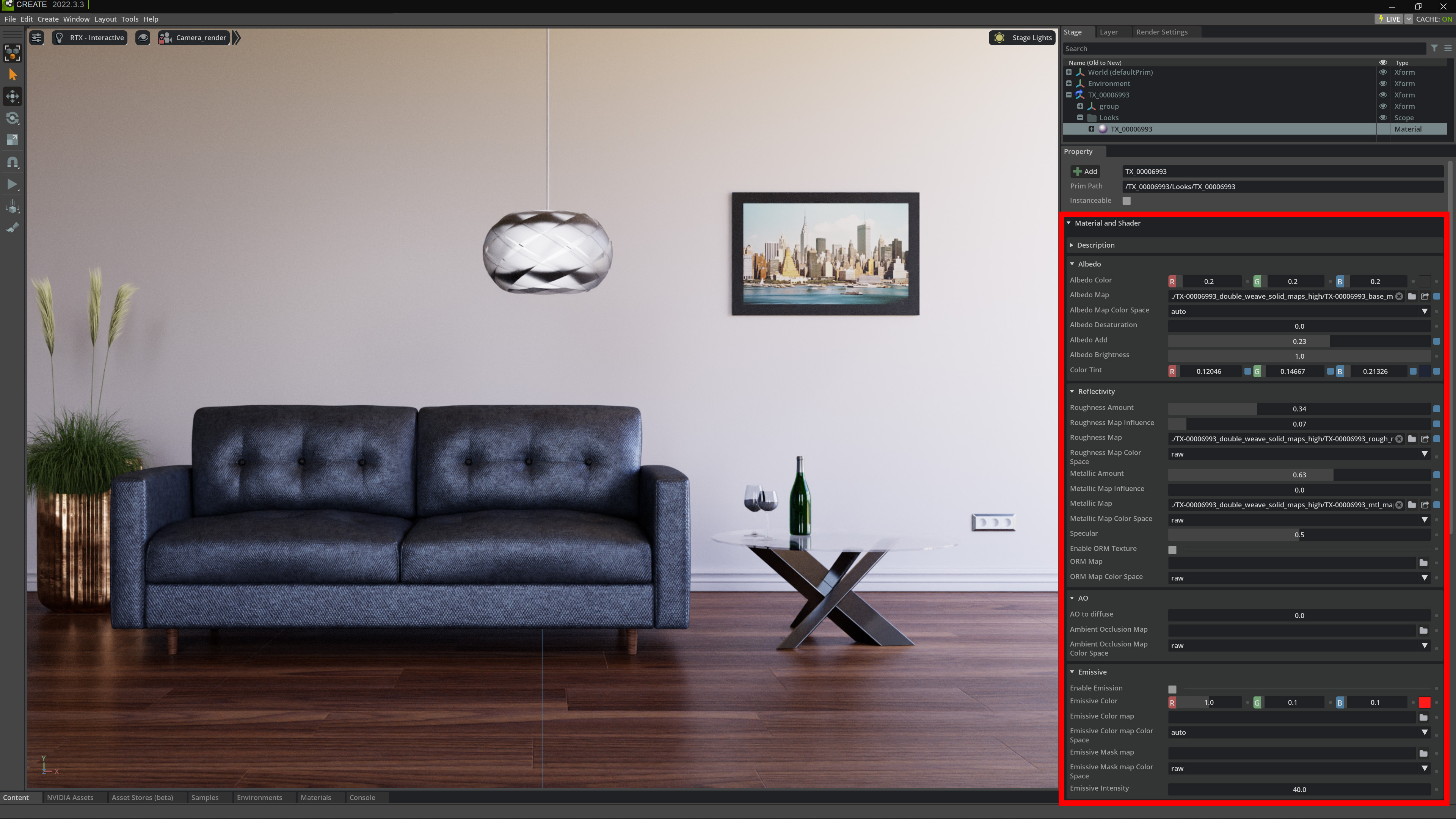Open the Layout menu

tap(105, 19)
